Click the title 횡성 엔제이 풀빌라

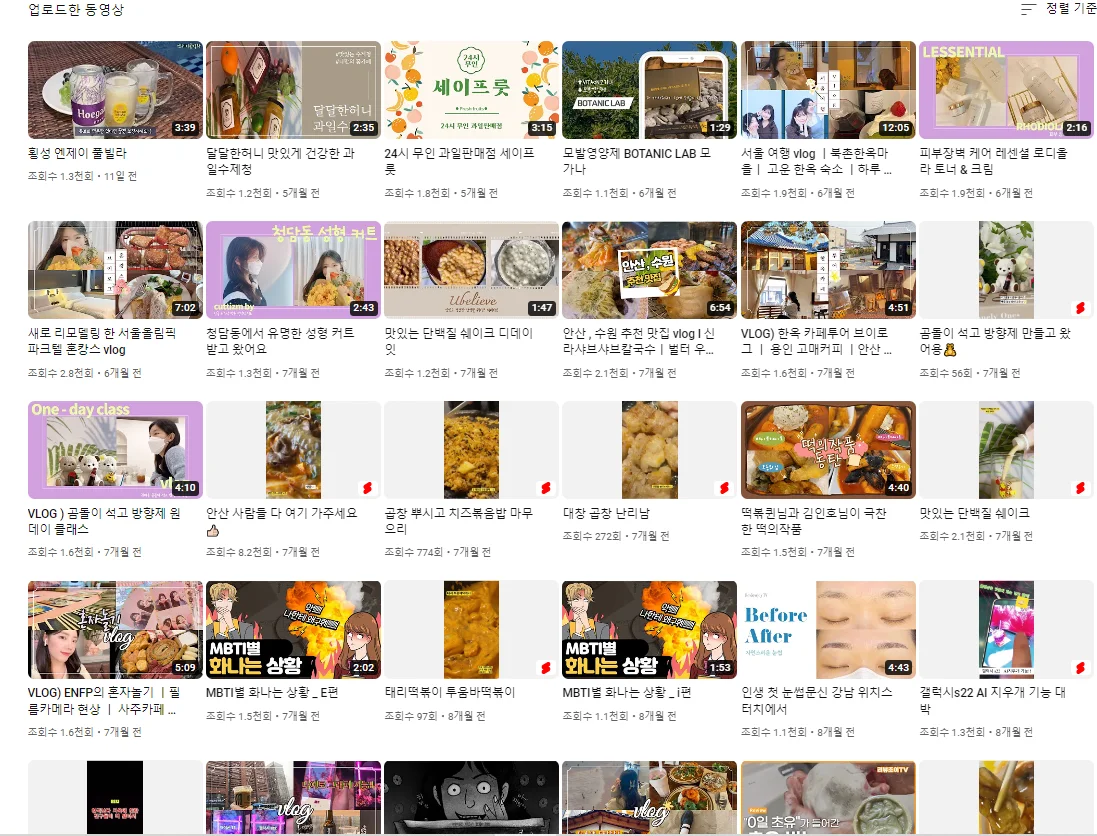pos(78,153)
